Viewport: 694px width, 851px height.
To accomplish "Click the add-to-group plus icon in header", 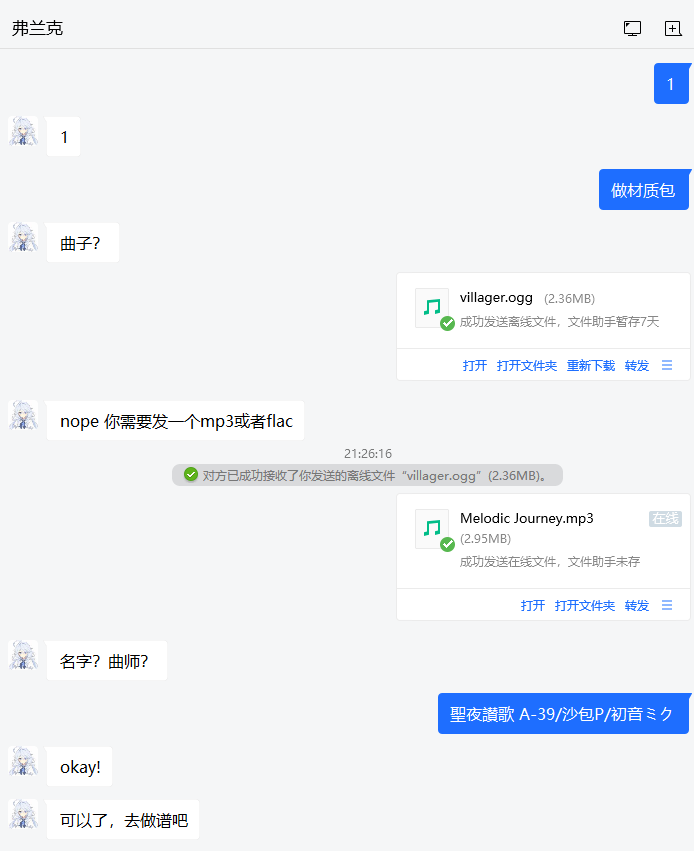I will (673, 28).
